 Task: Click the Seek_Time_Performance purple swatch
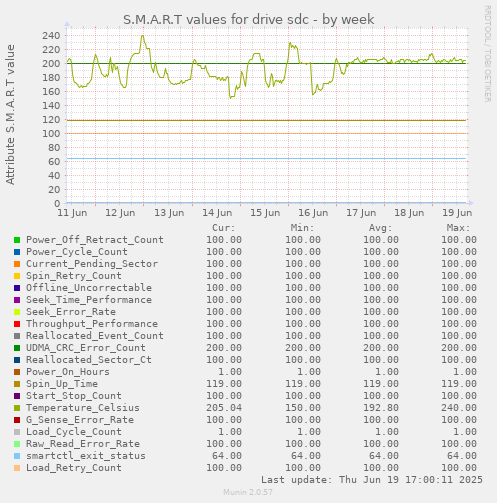pyautogui.click(x=17, y=300)
